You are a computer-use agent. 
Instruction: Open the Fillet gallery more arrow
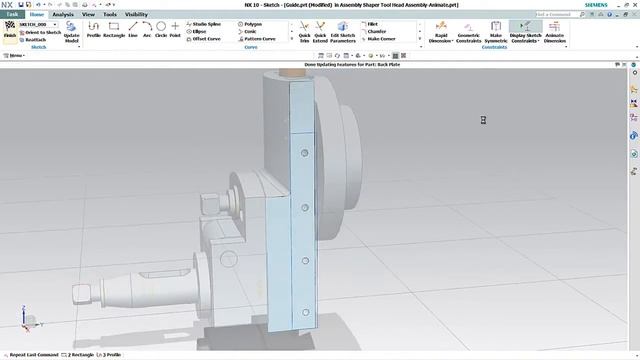pos(420,39)
